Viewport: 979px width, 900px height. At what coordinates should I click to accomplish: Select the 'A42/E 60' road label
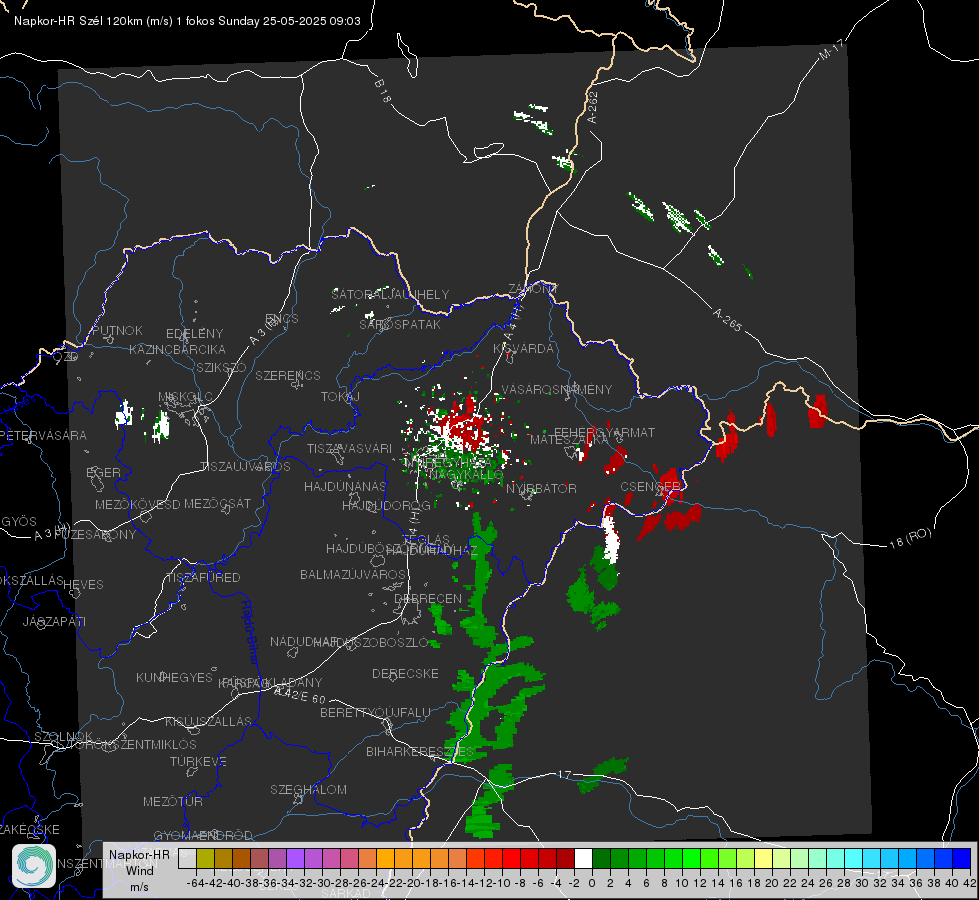pyautogui.click(x=300, y=694)
